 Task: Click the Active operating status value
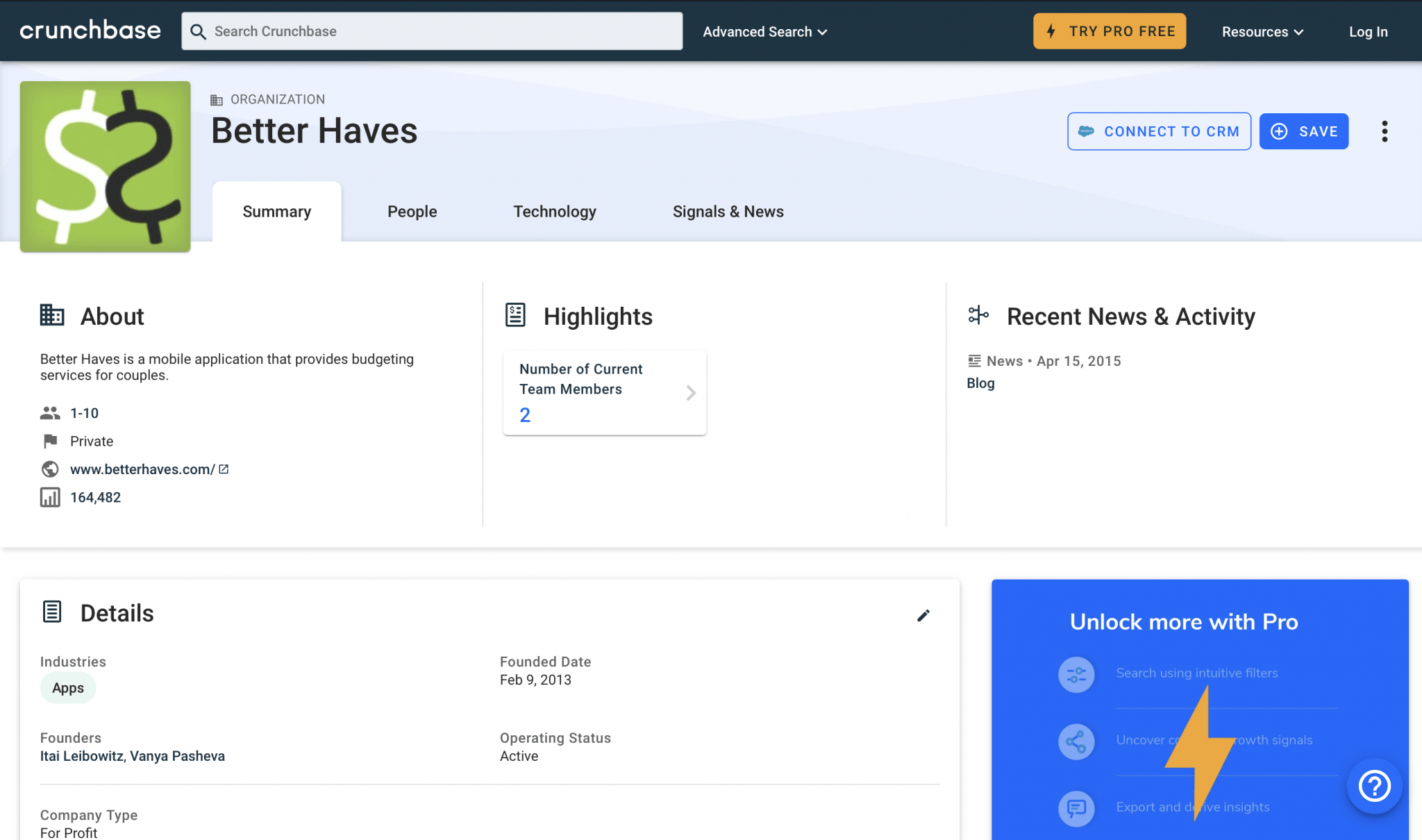[519, 756]
